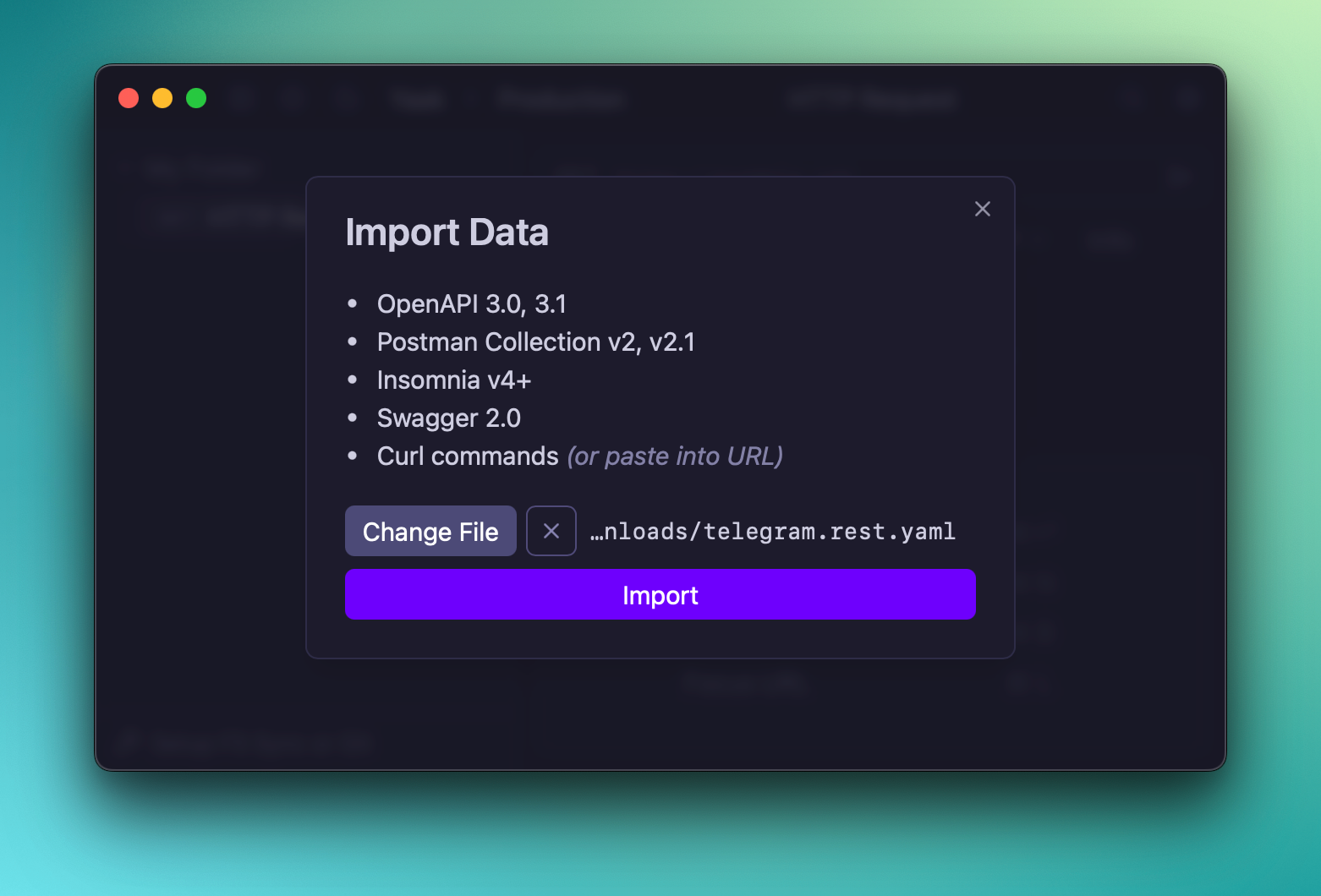Zoom the window with the green traffic light

195,98
